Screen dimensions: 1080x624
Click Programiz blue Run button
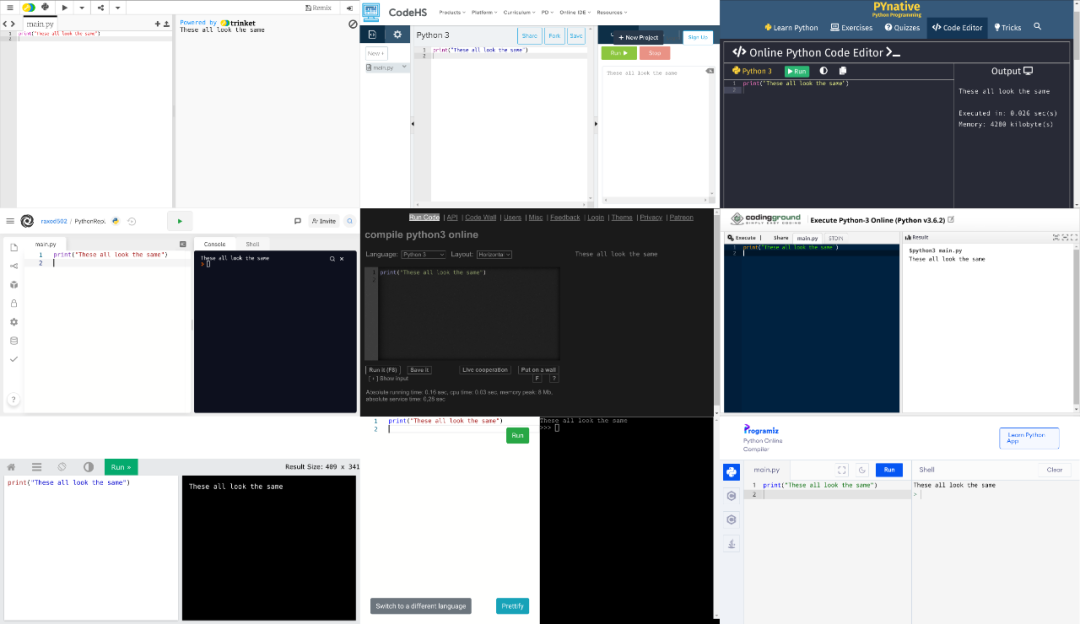pos(889,470)
